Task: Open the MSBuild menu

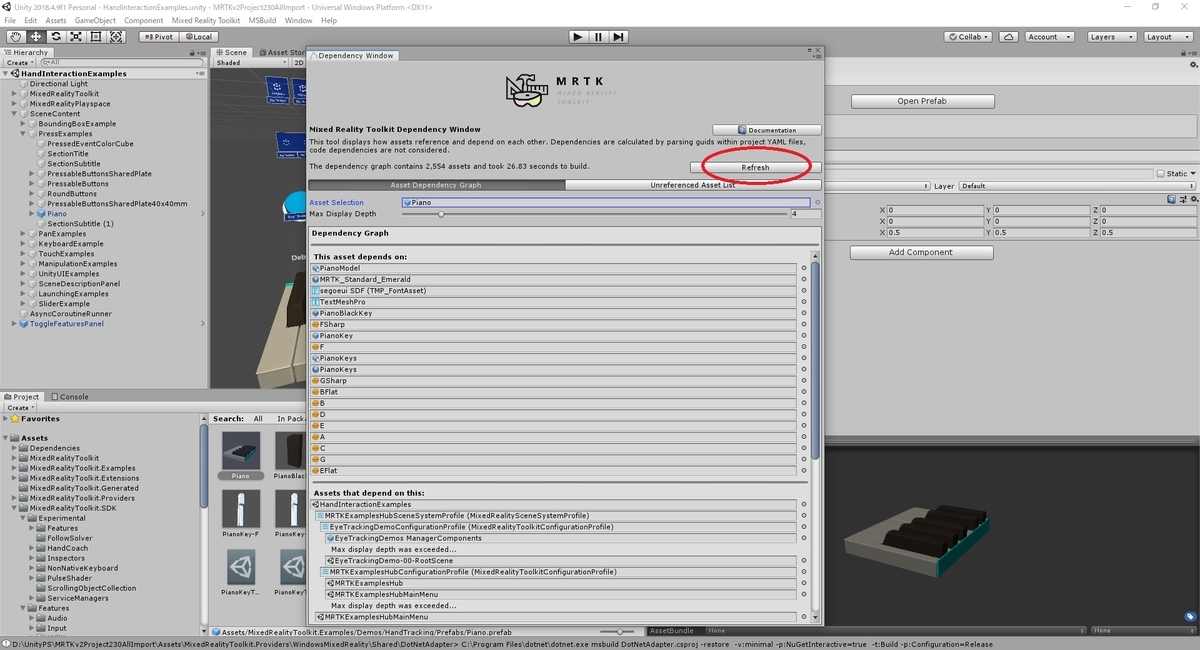Action: [263, 20]
